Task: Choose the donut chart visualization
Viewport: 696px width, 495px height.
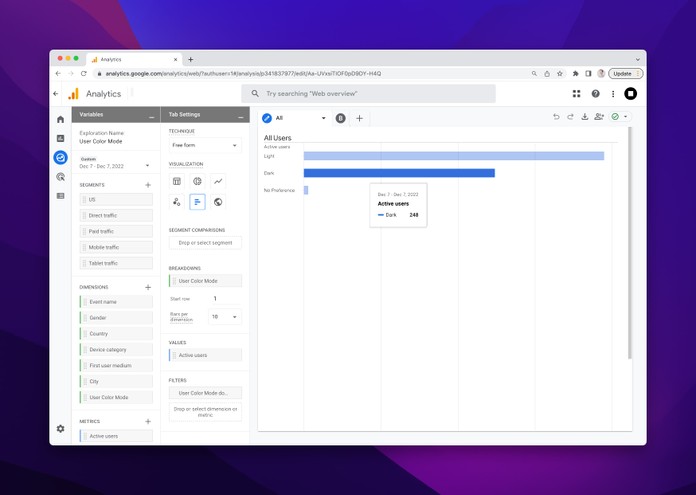Action: click(x=197, y=181)
